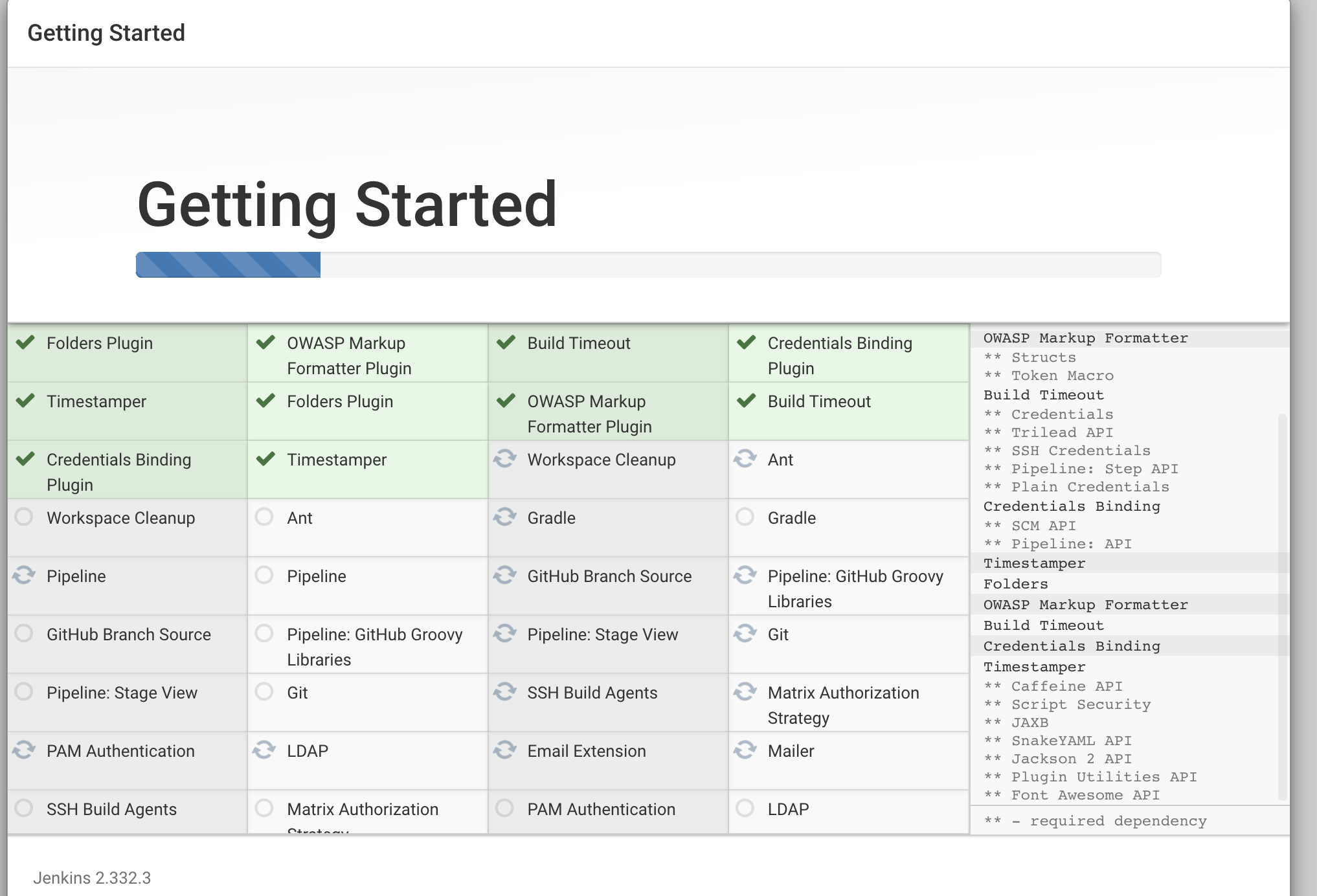Viewport: 1317px width, 896px height.
Task: Click the checkmark beside Credentials Binding Plugin
Action: point(26,460)
